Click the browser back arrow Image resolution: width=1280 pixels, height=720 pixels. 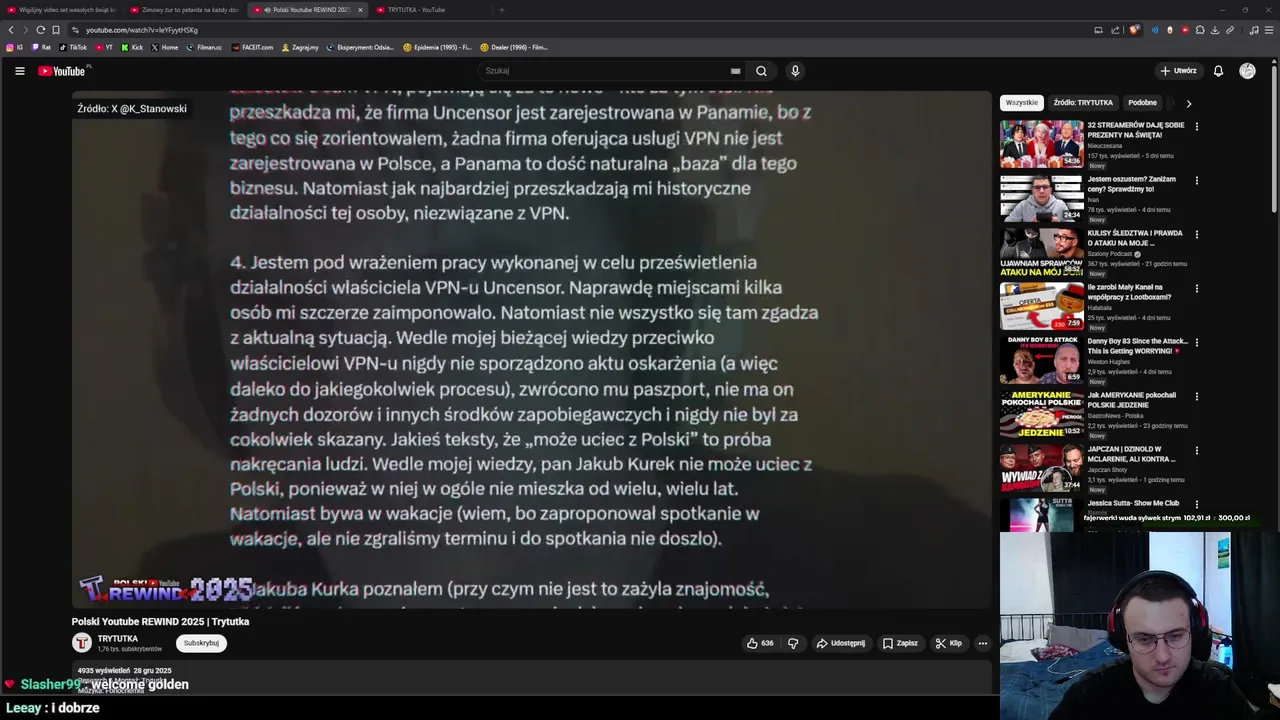(x=11, y=30)
